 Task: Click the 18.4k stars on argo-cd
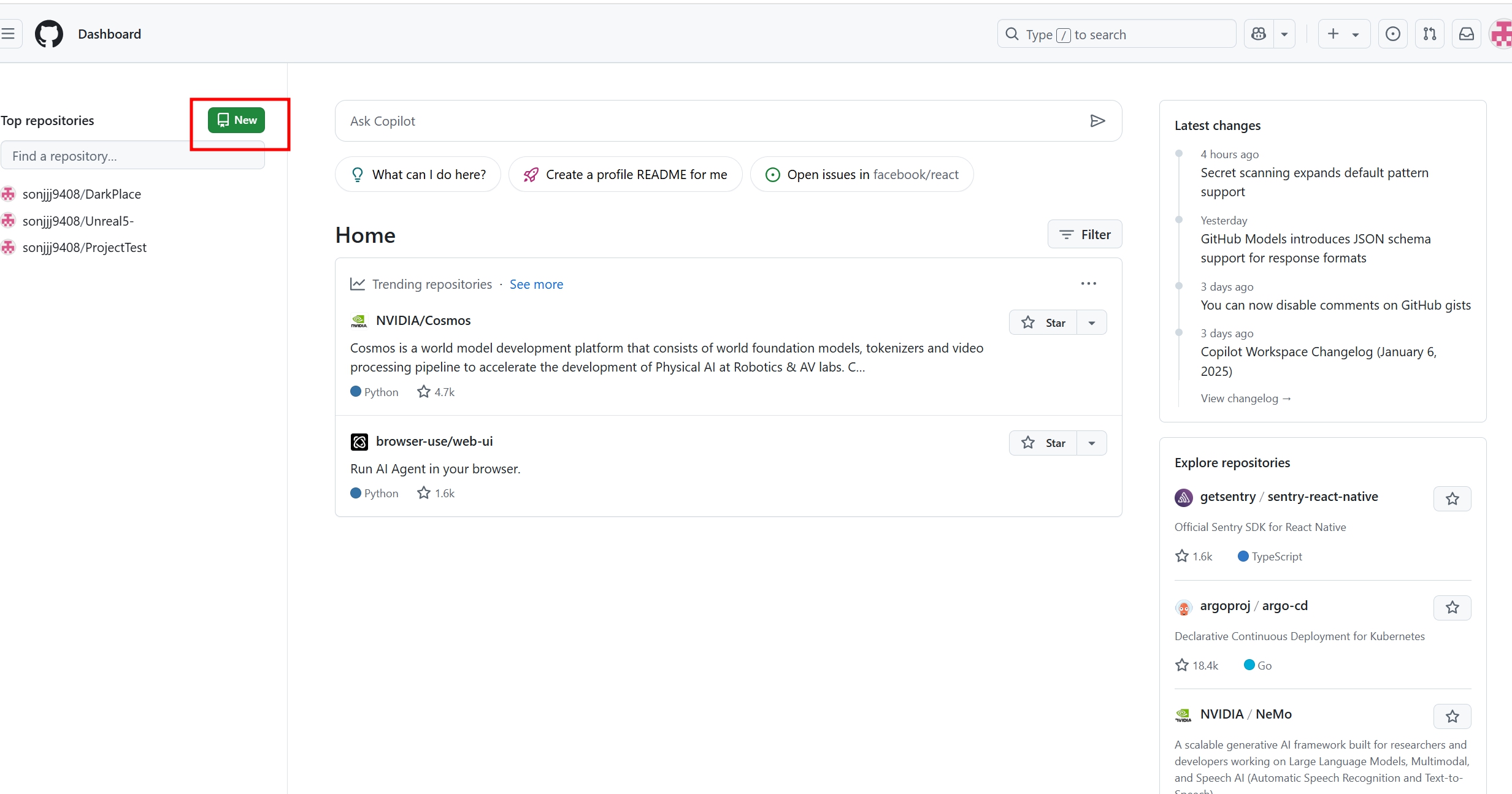tap(1197, 665)
